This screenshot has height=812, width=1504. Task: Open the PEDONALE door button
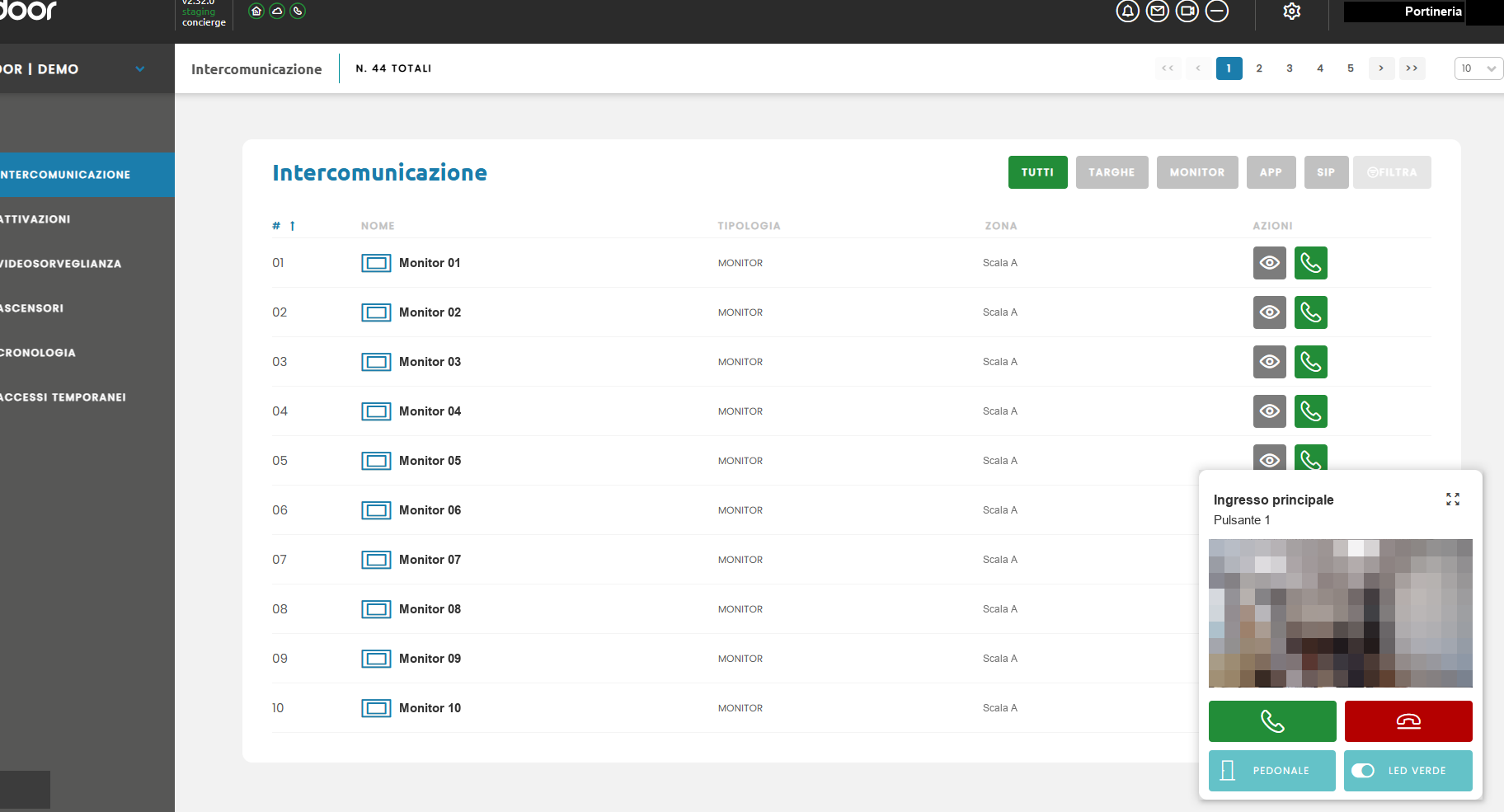[1272, 771]
